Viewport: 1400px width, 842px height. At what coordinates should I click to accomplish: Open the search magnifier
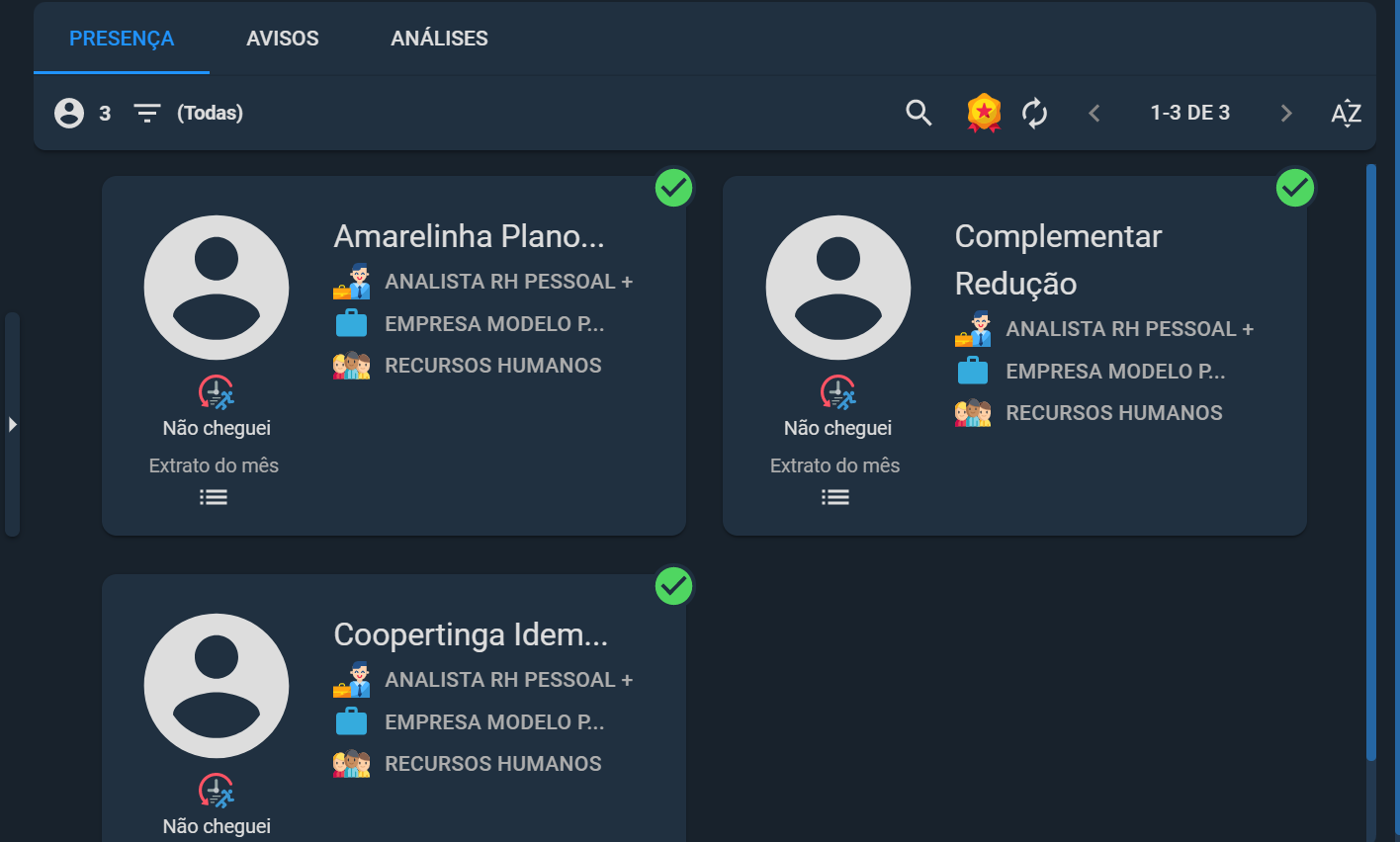pos(919,113)
